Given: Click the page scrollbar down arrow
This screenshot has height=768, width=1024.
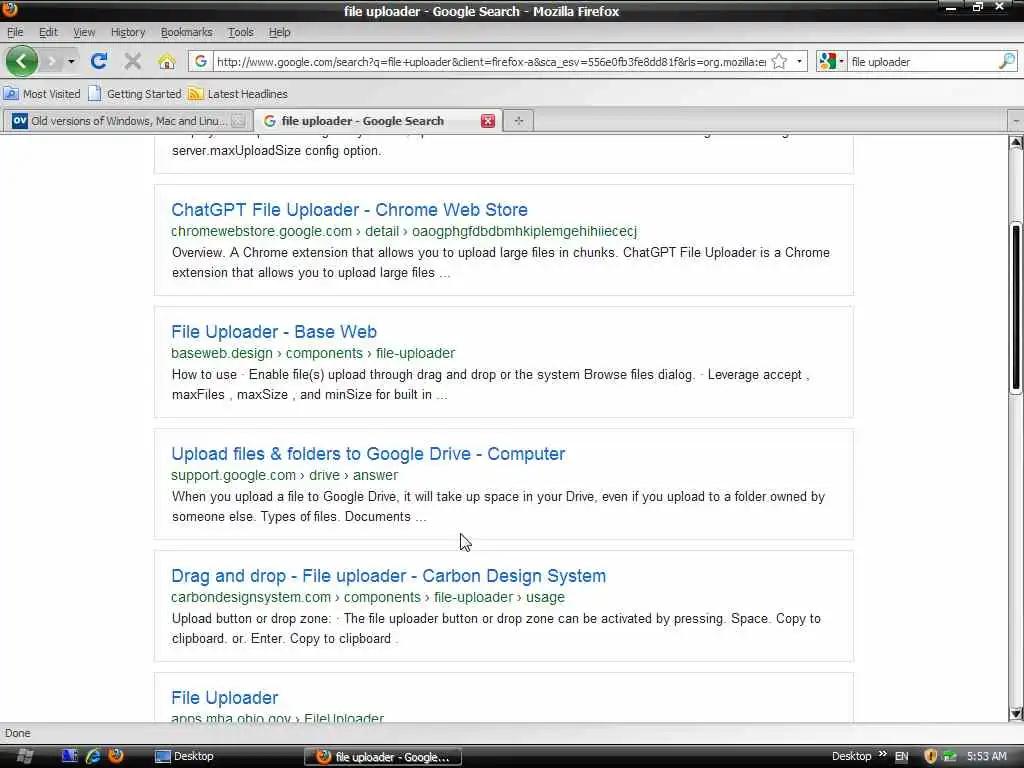Looking at the screenshot, I should 1016,714.
